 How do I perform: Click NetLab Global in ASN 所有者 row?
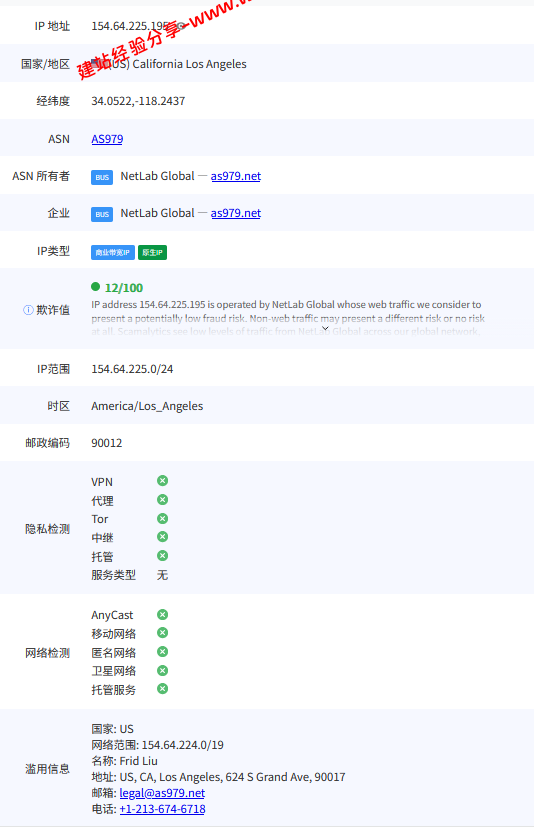pos(157,176)
